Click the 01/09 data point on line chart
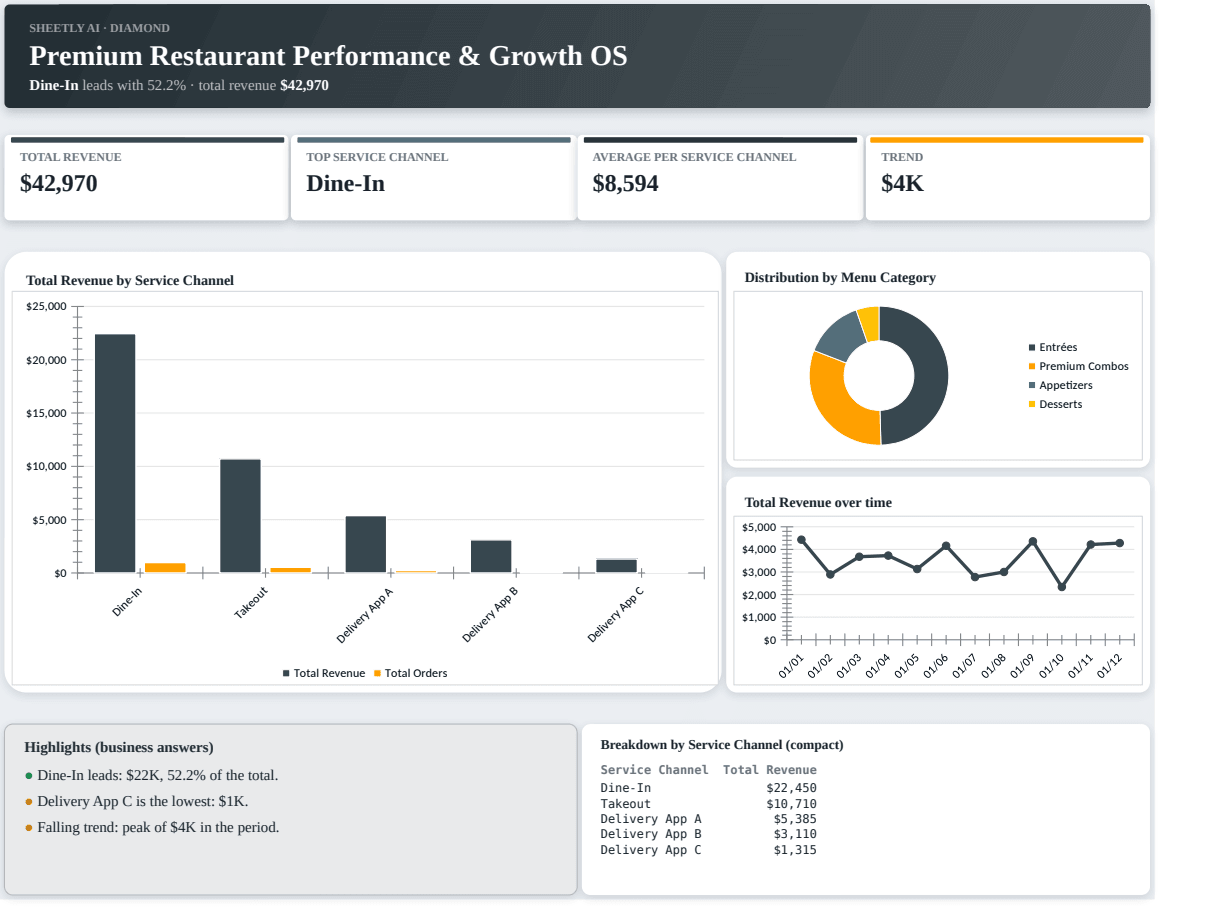1227x922 pixels. pos(1033,541)
